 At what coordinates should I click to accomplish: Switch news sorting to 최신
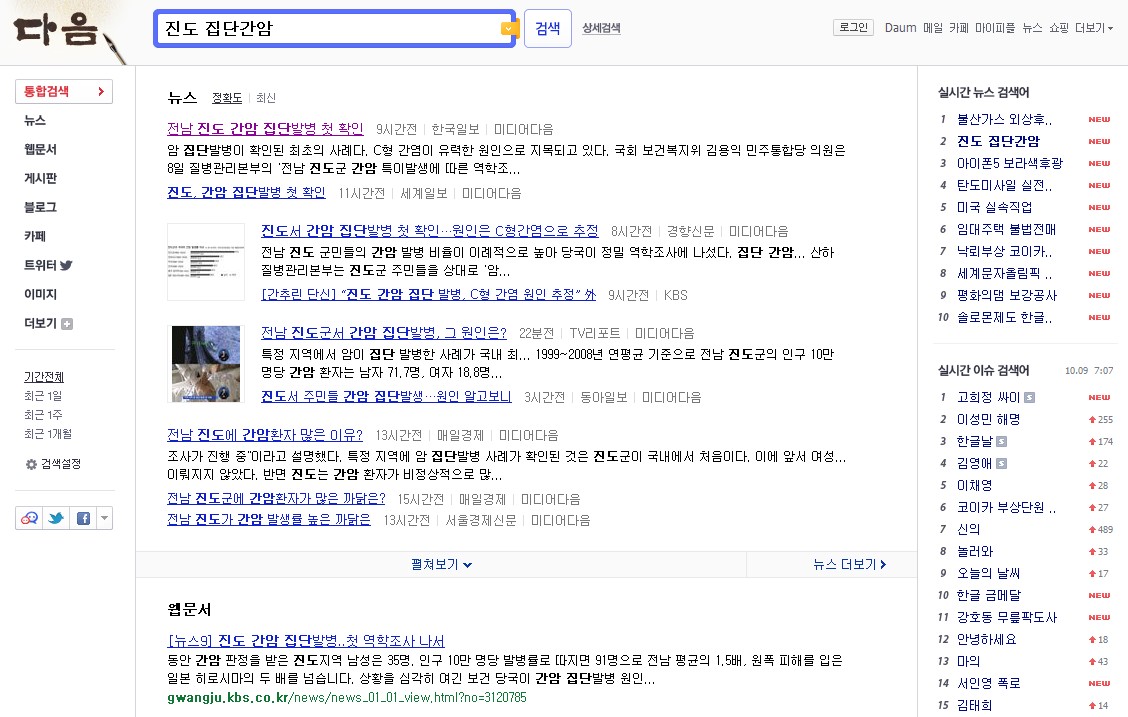click(264, 98)
